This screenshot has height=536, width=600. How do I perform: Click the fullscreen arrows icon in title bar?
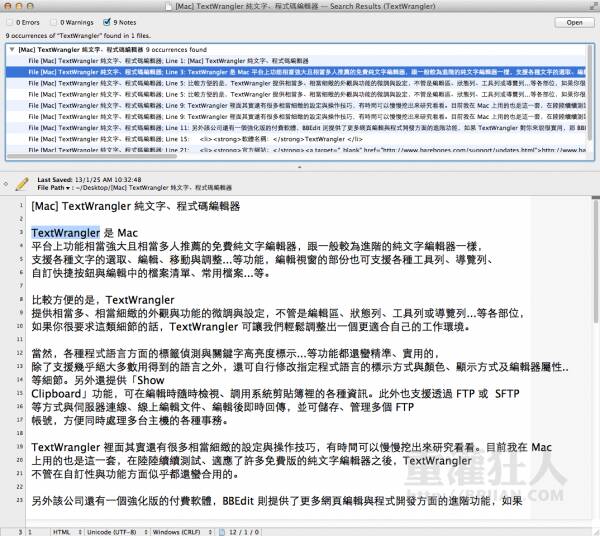594,5
